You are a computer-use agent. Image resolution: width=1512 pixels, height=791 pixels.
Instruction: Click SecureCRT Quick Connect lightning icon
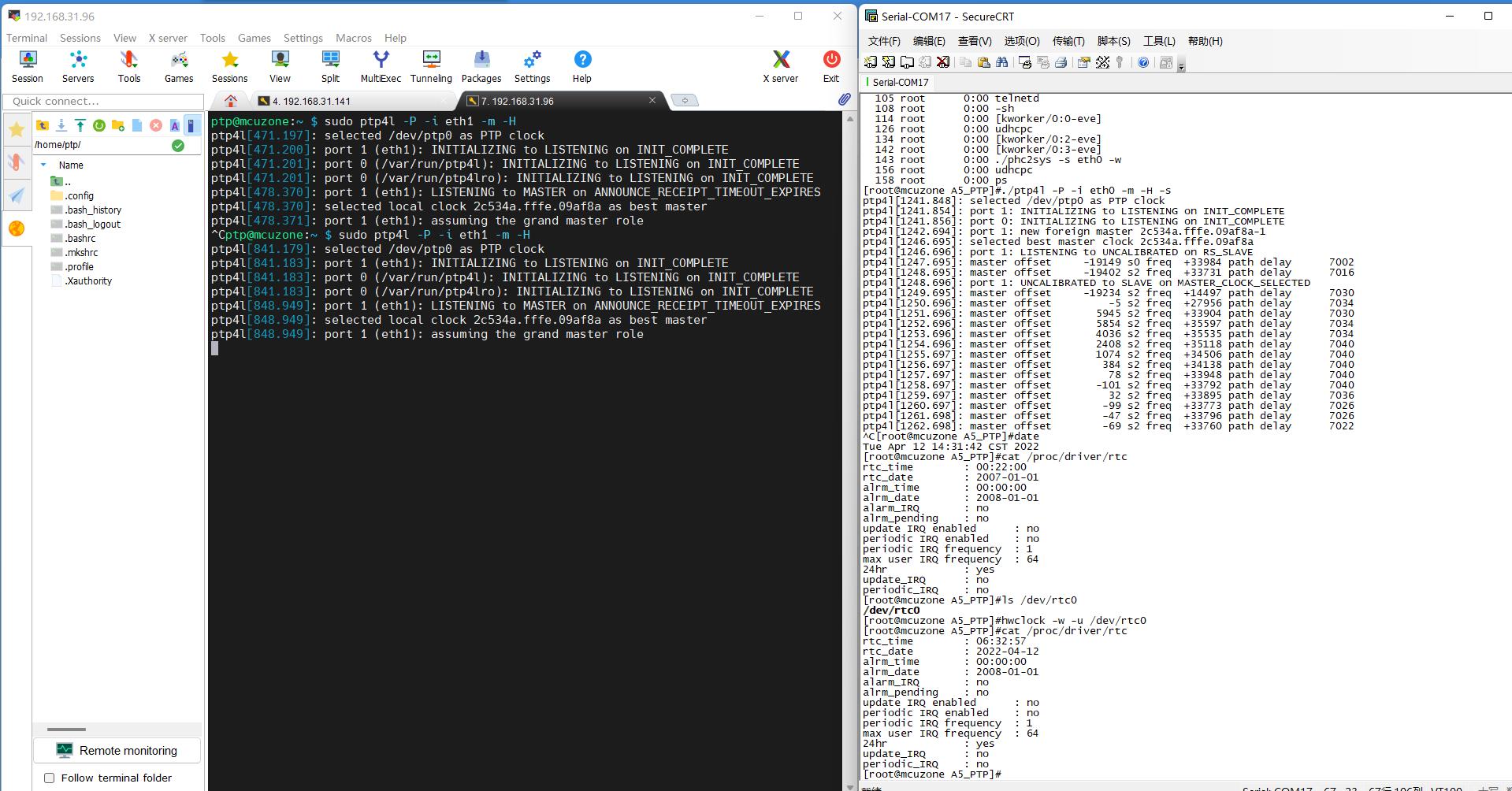tap(889, 62)
